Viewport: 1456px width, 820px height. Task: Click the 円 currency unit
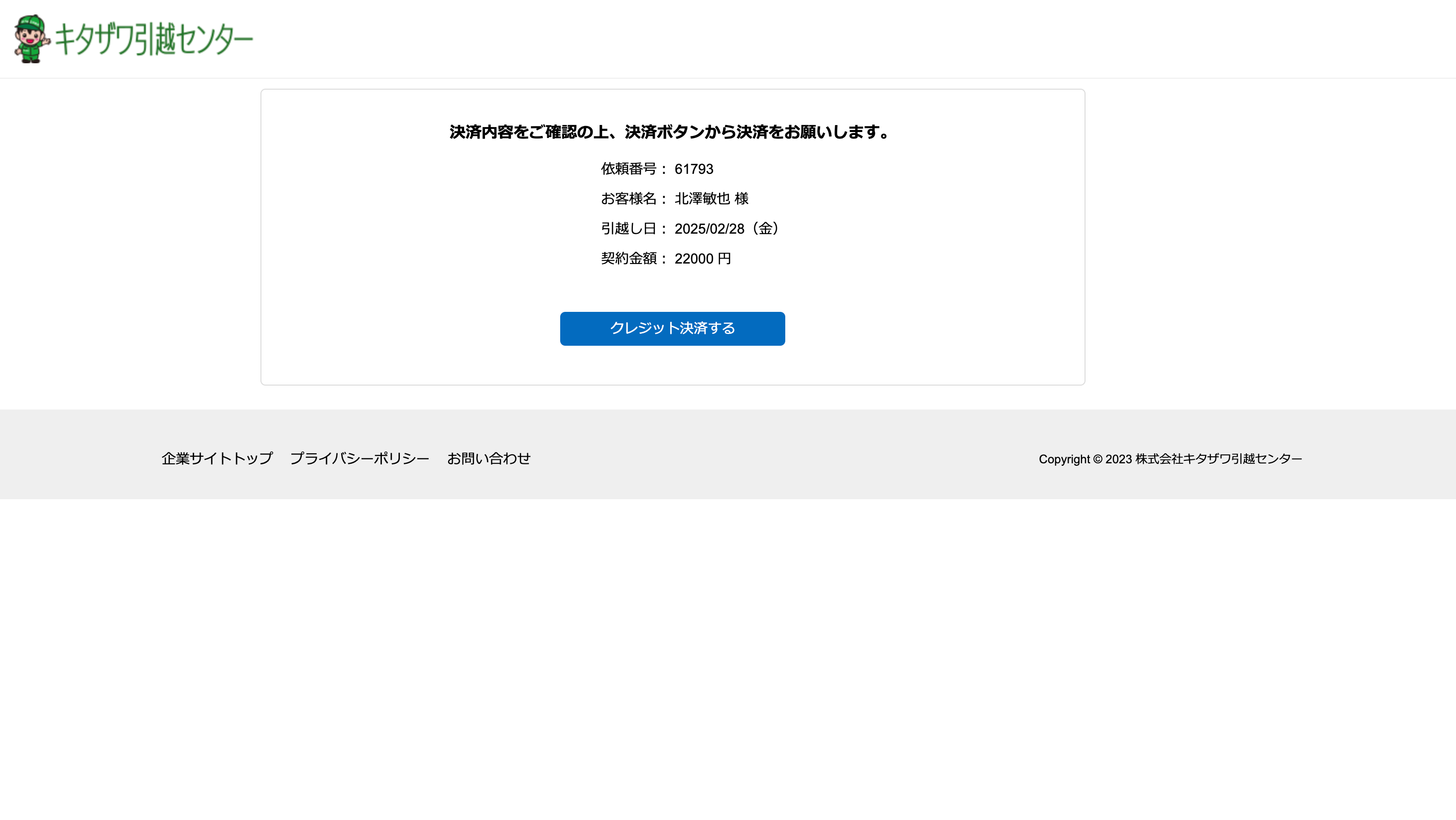click(724, 259)
